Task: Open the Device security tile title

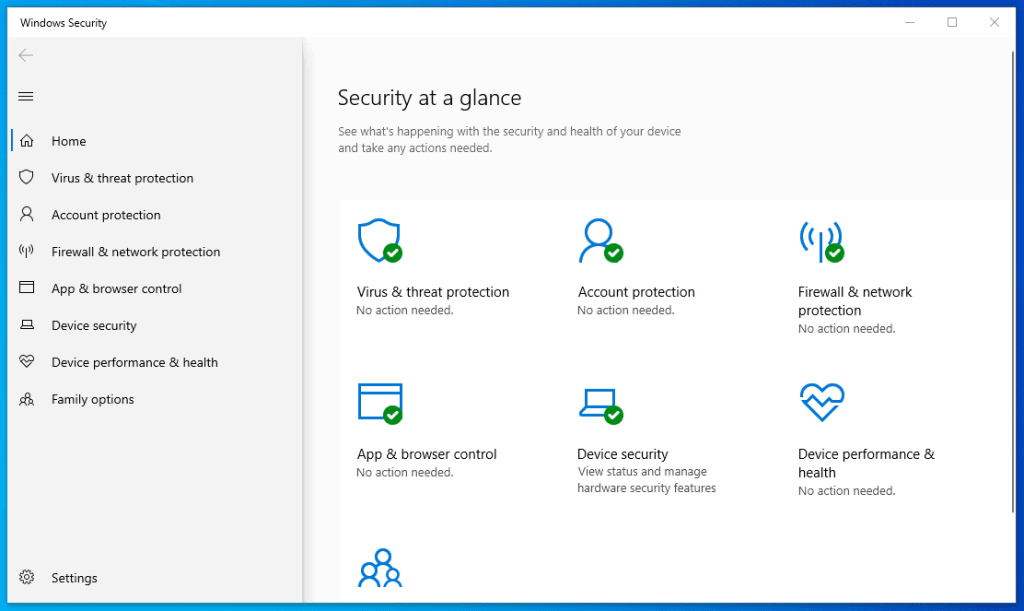Action: 622,454
